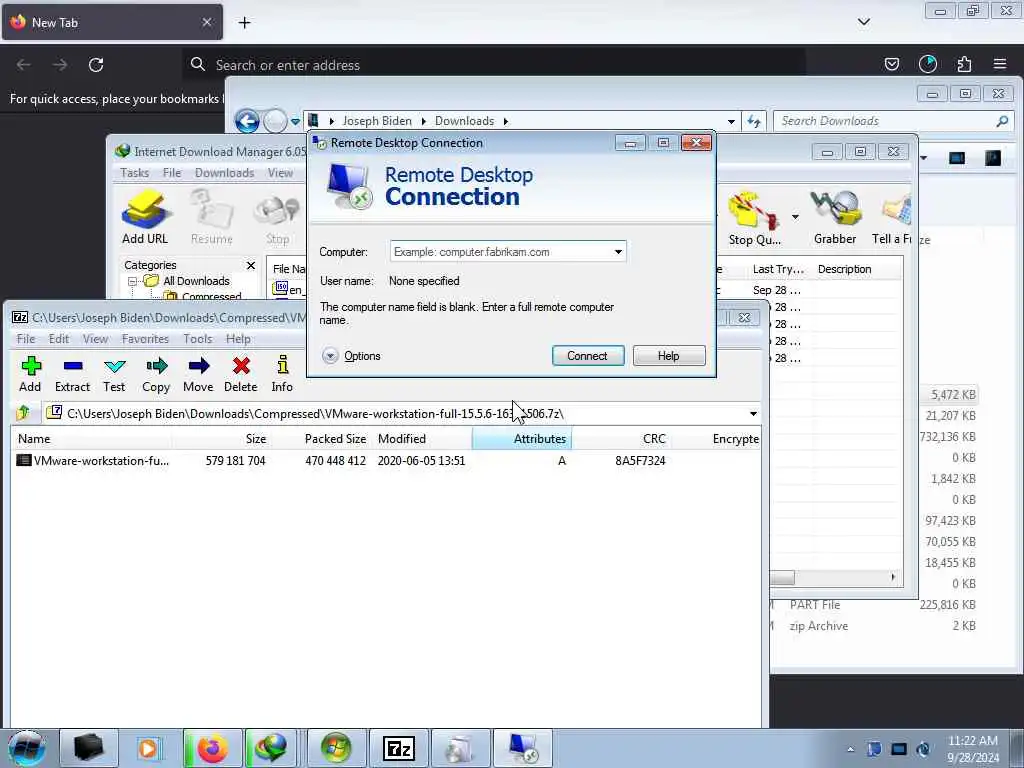1024x768 pixels.
Task: Run Test on the archive in 7-Zip
Action: [114, 374]
